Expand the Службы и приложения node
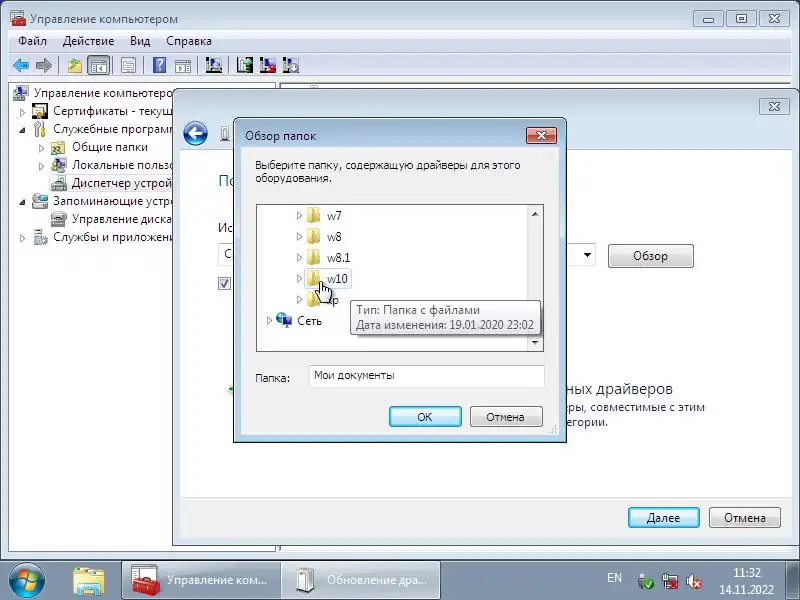 click(22, 238)
